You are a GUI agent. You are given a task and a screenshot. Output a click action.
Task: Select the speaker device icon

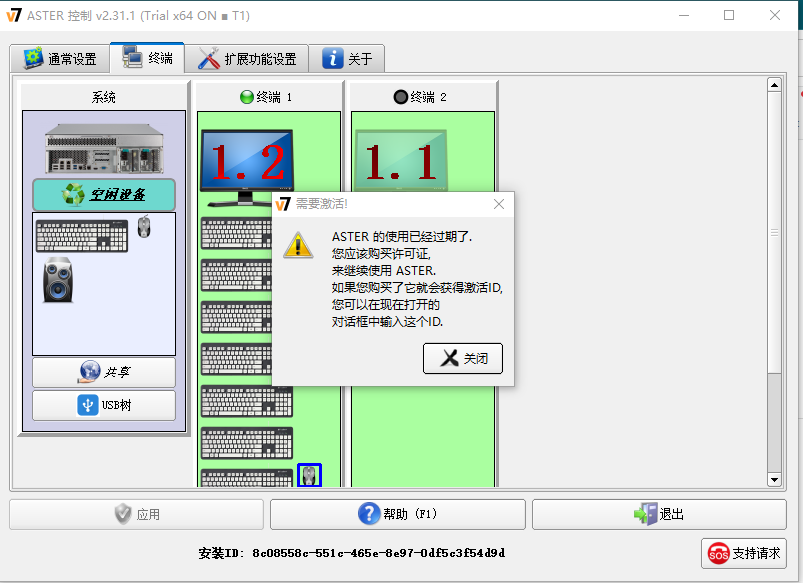58,280
